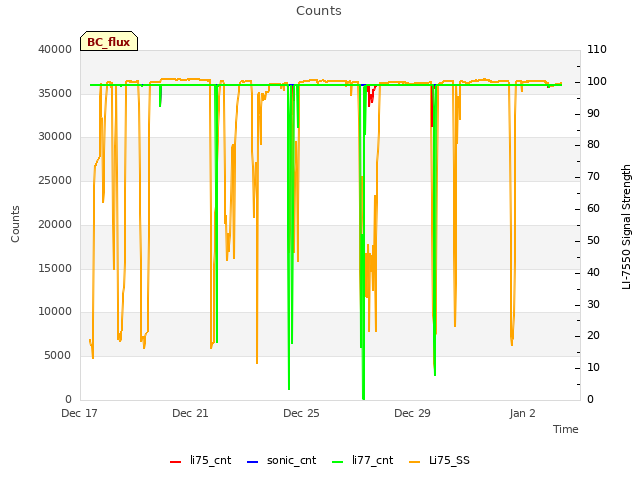
Task: Click the 90 right-axis tick label
Action: [593, 113]
